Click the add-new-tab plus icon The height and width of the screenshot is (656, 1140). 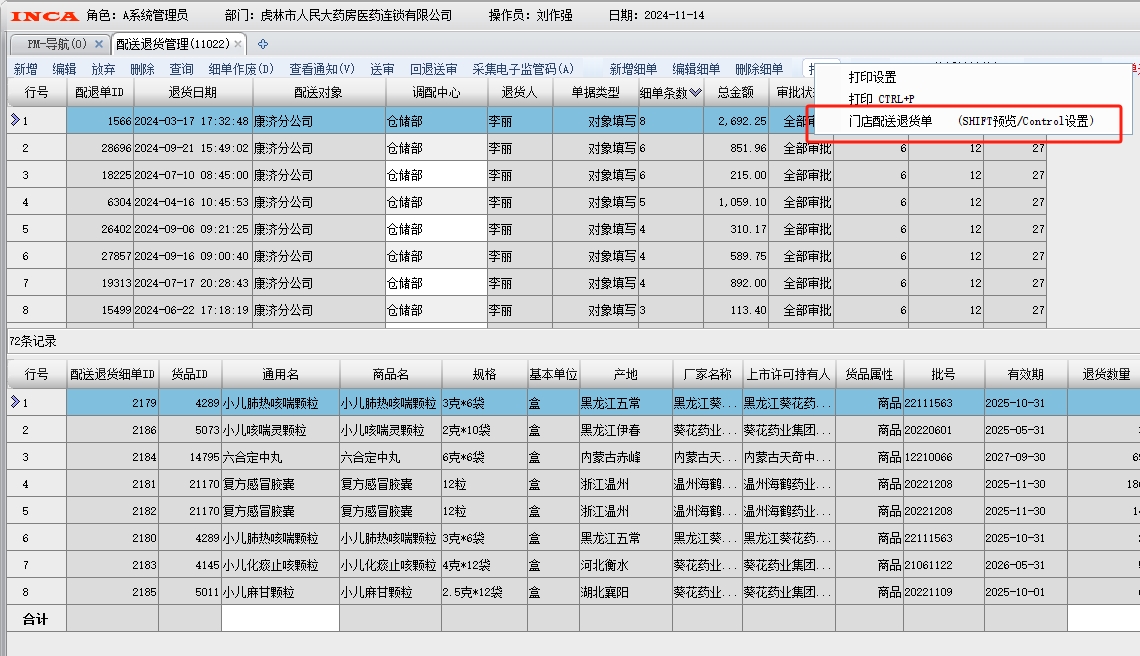(263, 44)
